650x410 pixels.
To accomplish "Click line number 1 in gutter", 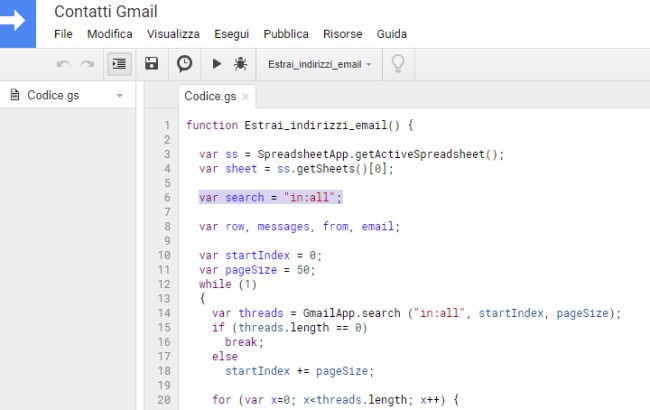I will coord(167,125).
